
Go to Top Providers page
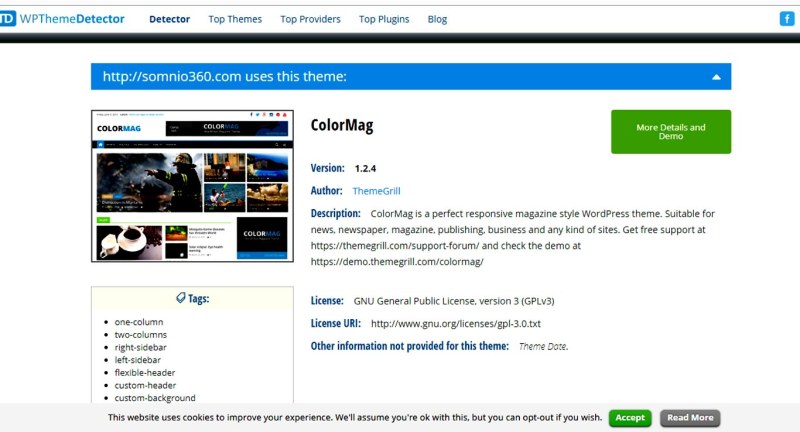[310, 19]
